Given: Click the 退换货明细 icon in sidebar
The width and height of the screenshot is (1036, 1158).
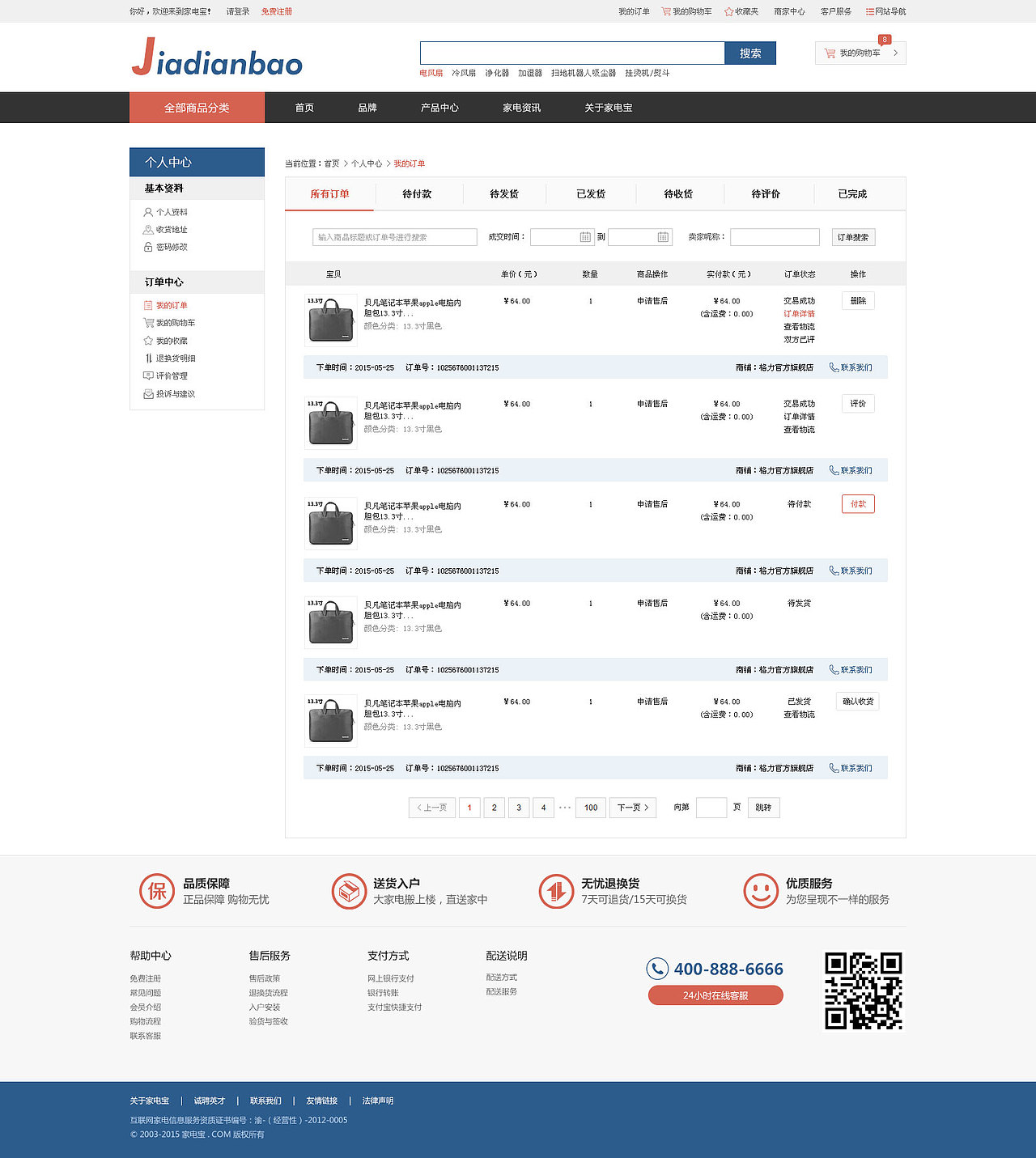Looking at the screenshot, I should 148,358.
